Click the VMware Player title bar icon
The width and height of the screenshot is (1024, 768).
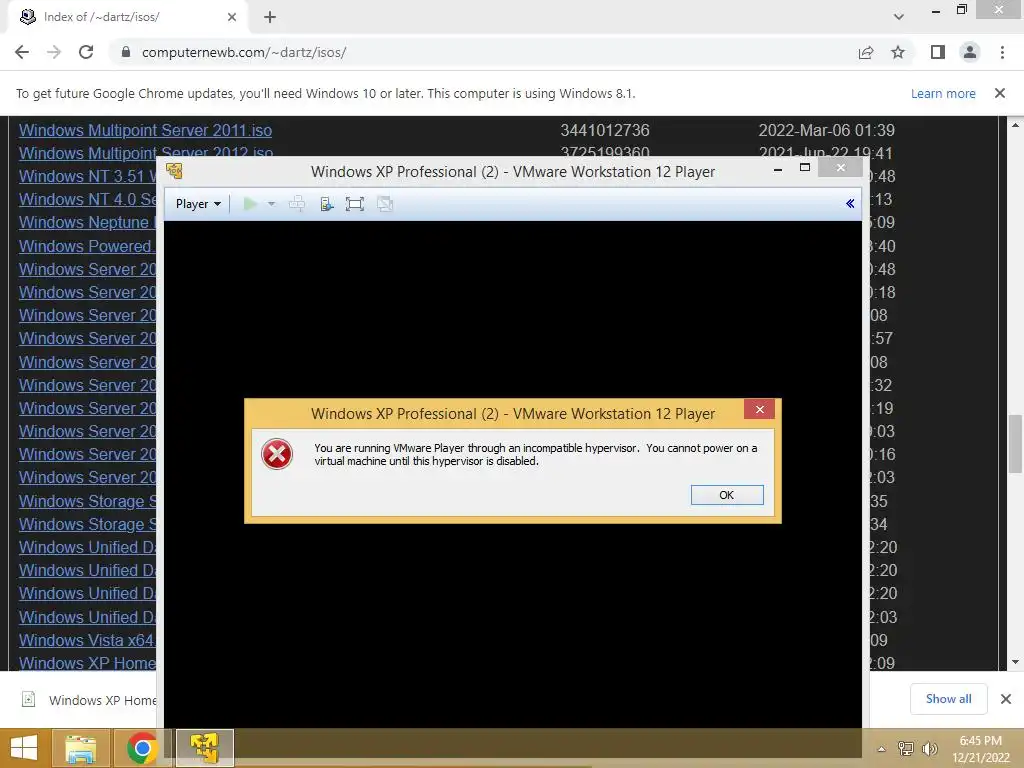pos(174,171)
